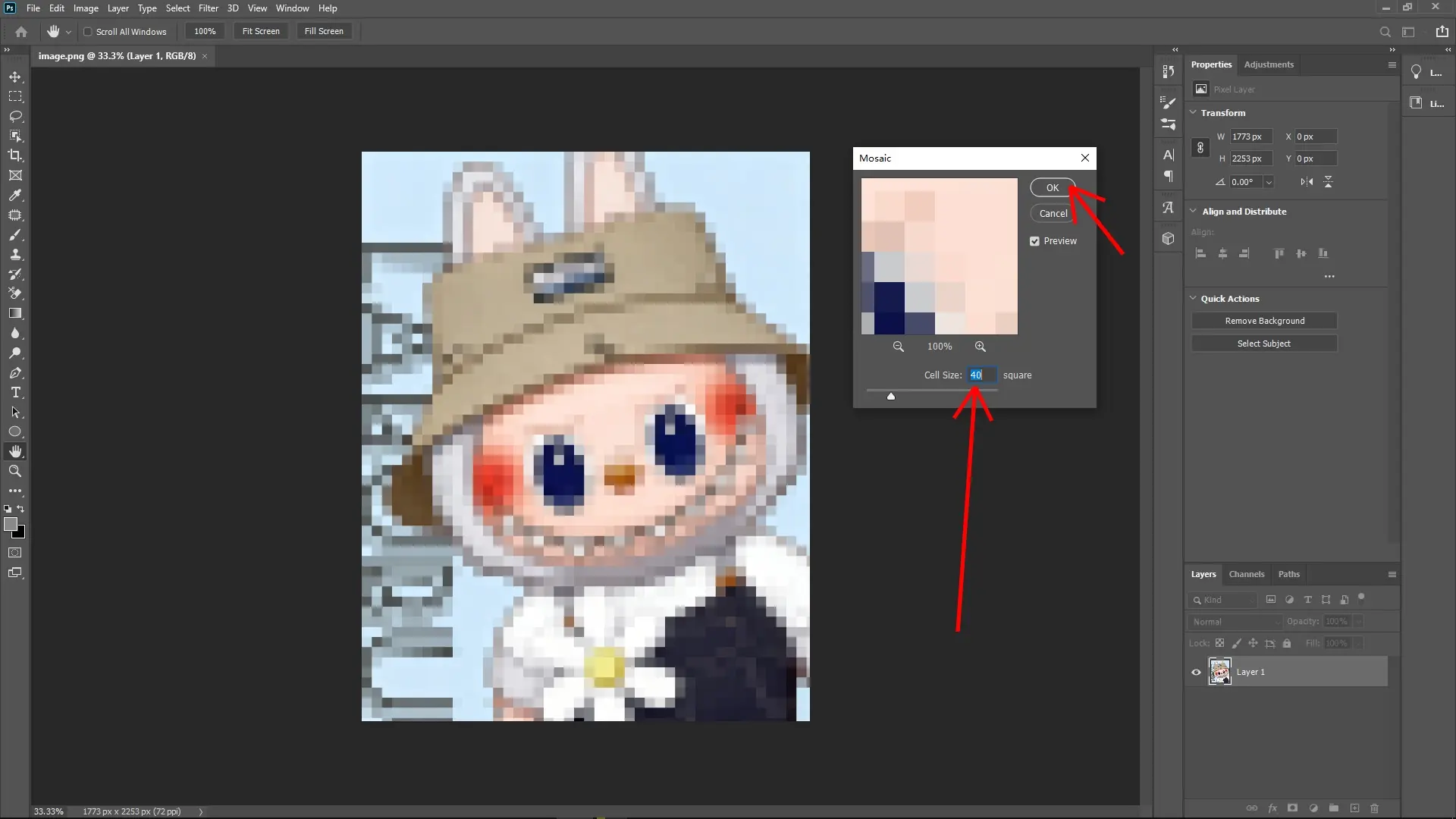Select the Clone Stamp tool
Screen dimensions: 1456x819
click(15, 255)
